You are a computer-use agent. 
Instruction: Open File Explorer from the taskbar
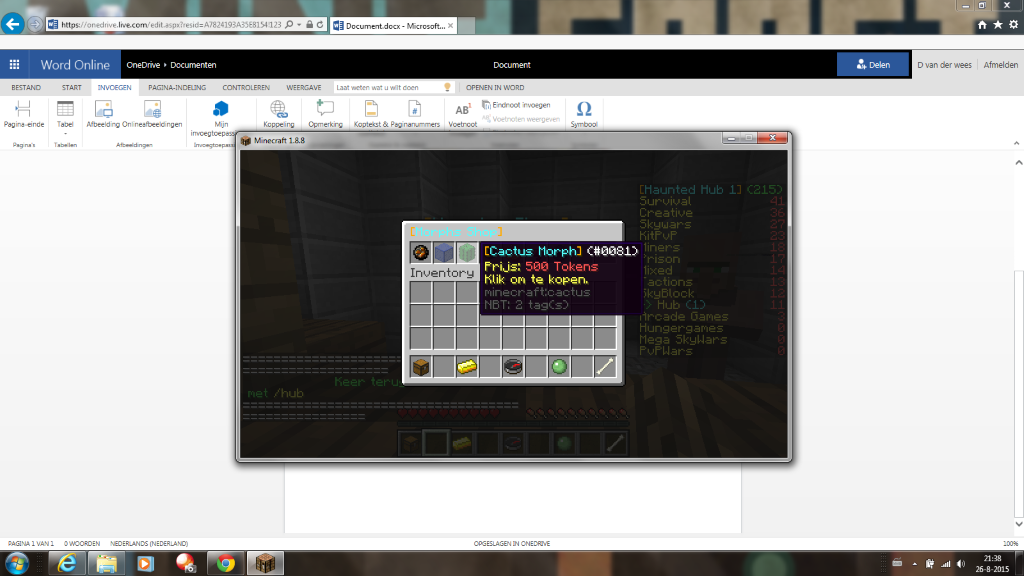(x=106, y=563)
